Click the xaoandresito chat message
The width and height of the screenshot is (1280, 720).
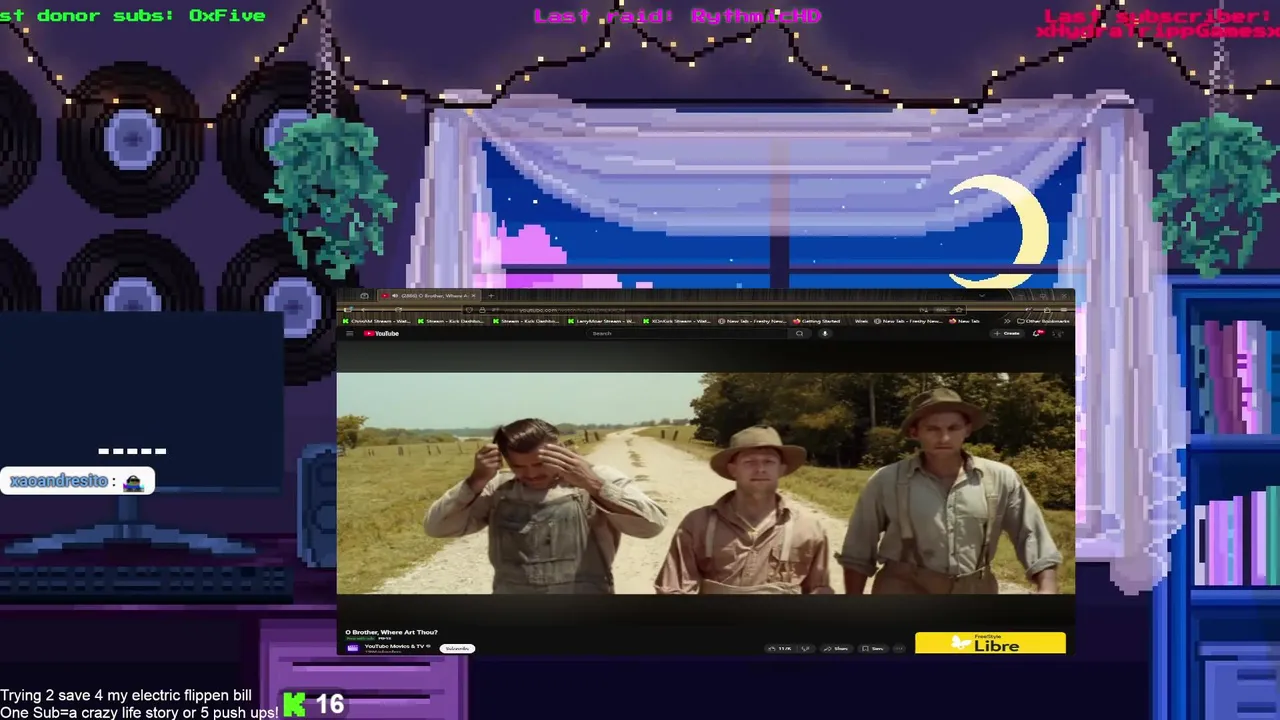[x=78, y=481]
